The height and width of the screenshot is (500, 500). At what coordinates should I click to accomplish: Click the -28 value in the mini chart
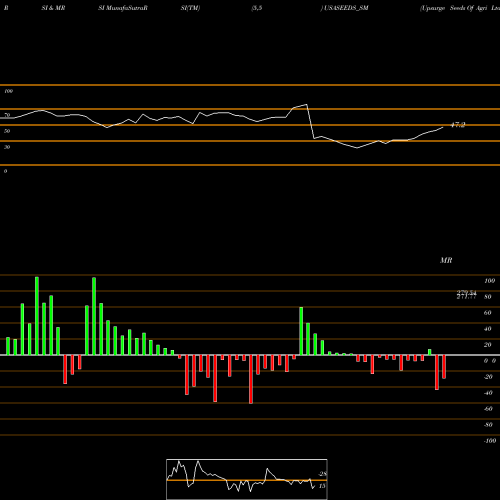click(322, 474)
